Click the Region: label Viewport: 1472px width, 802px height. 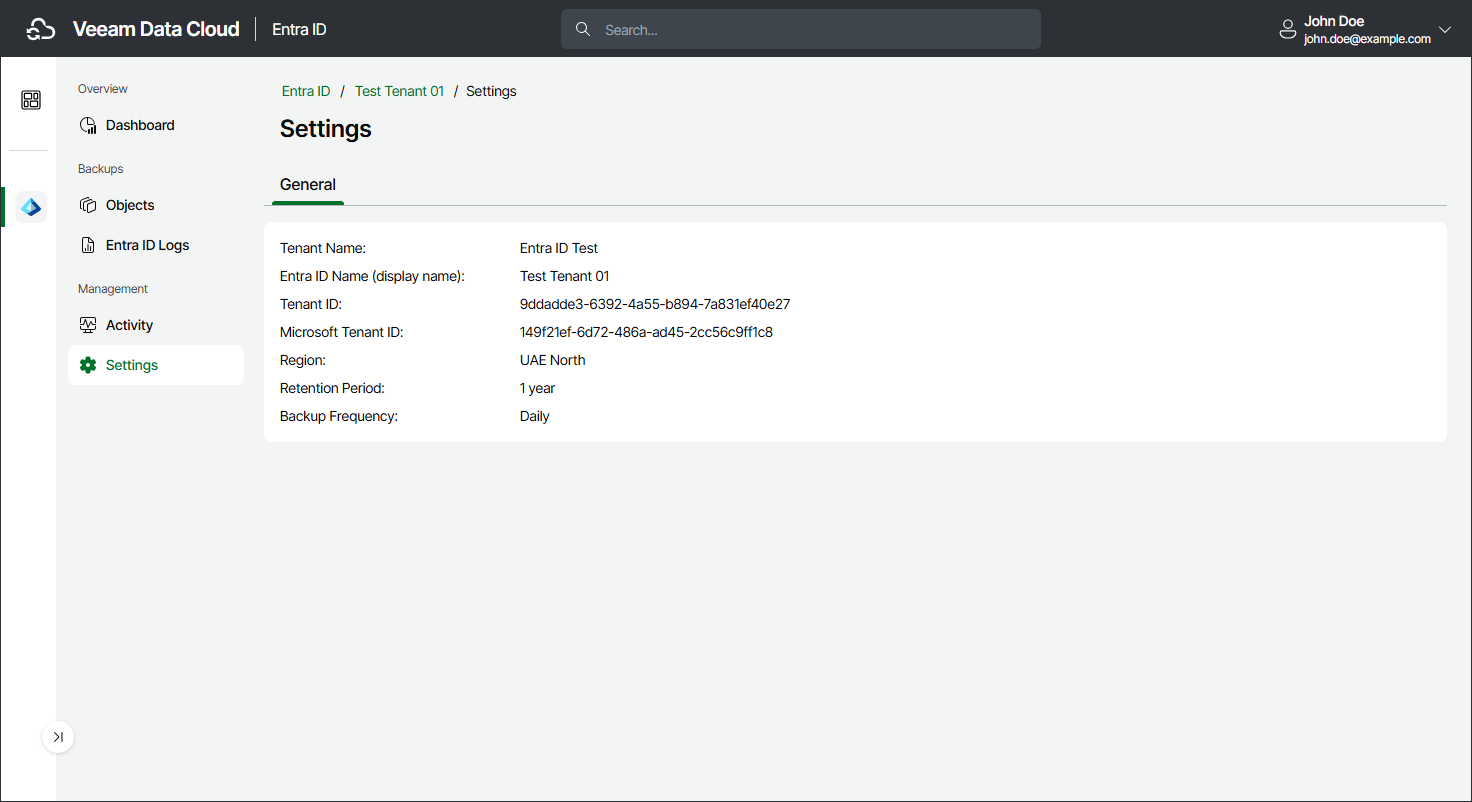[x=303, y=360]
